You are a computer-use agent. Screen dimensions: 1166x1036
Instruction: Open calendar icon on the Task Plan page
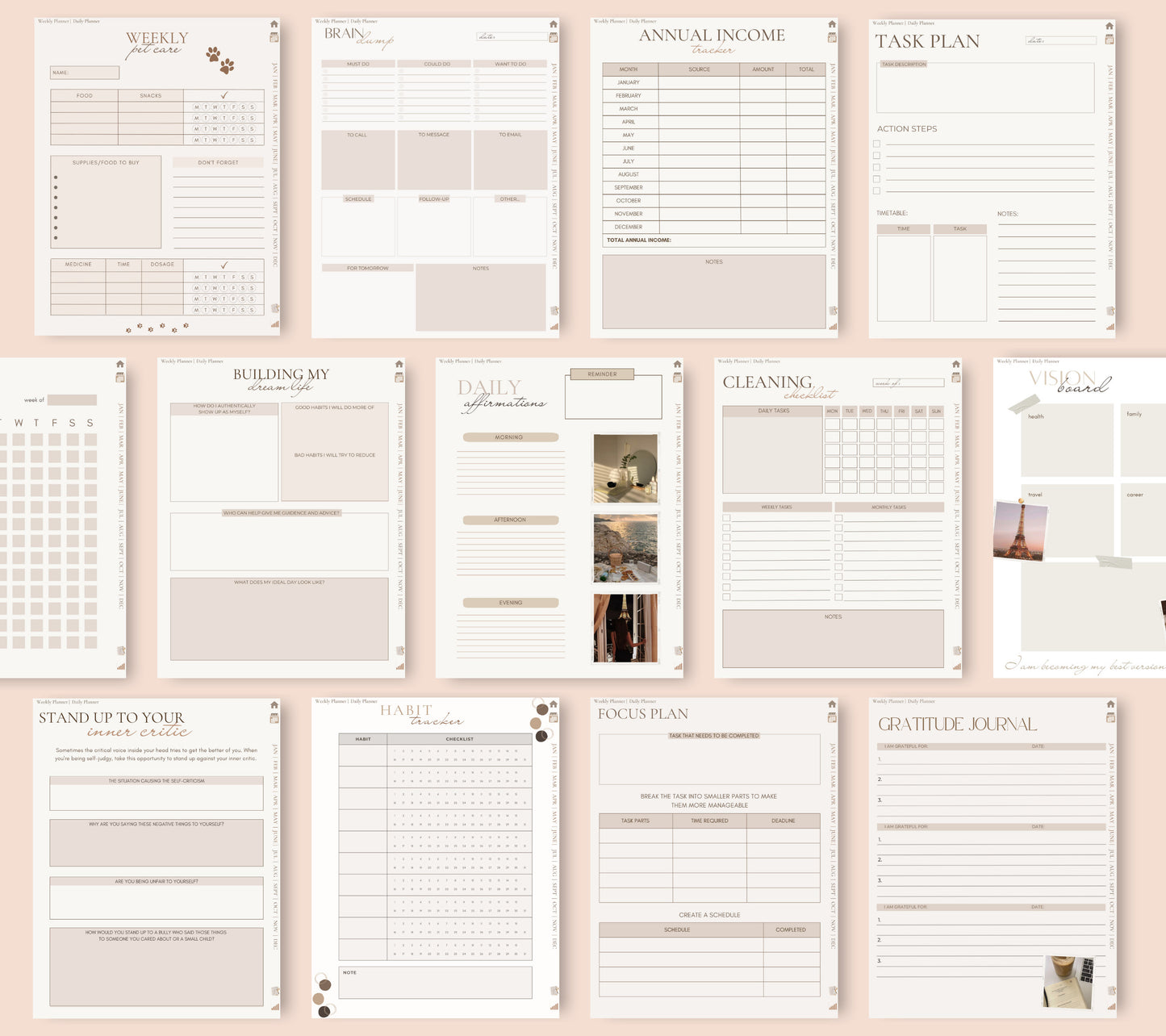pos(1110,39)
